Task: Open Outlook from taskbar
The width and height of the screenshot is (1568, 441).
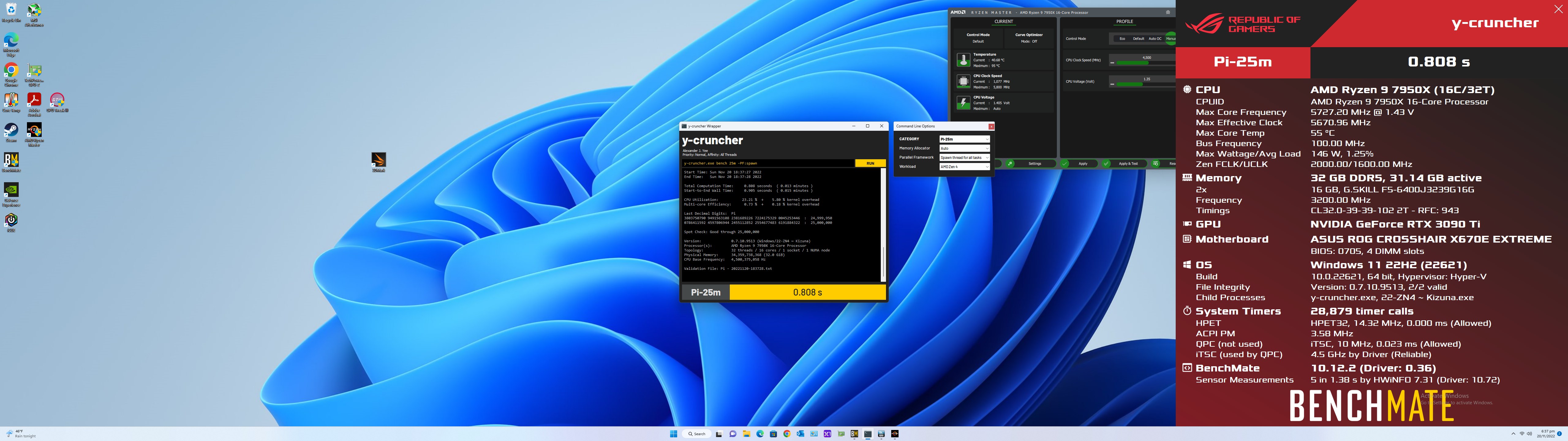Action: 801,434
